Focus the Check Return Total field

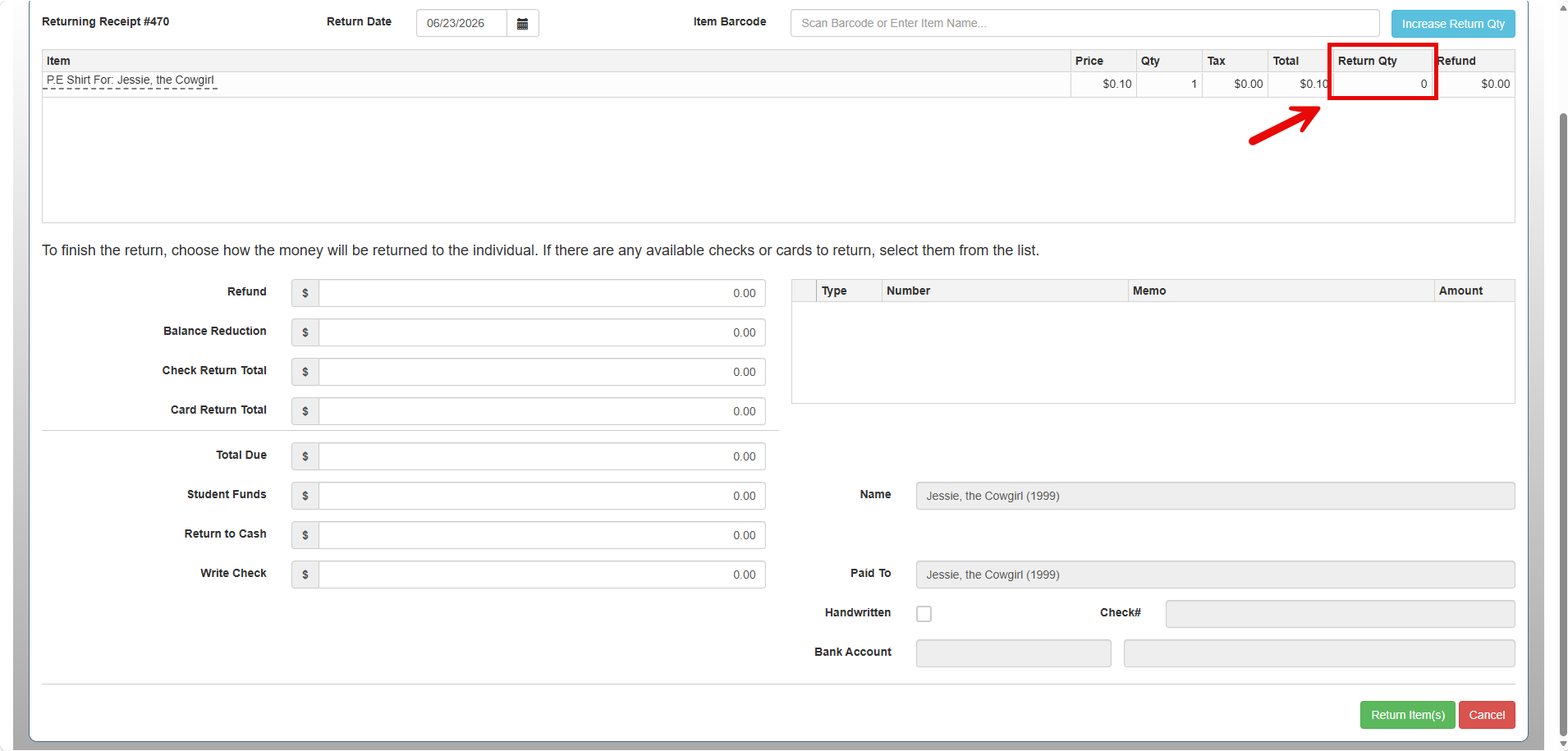542,372
